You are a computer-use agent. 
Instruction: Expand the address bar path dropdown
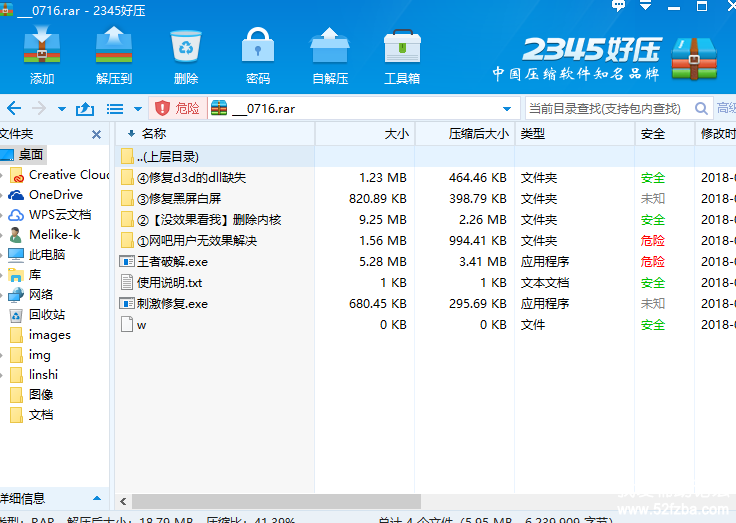(x=507, y=109)
